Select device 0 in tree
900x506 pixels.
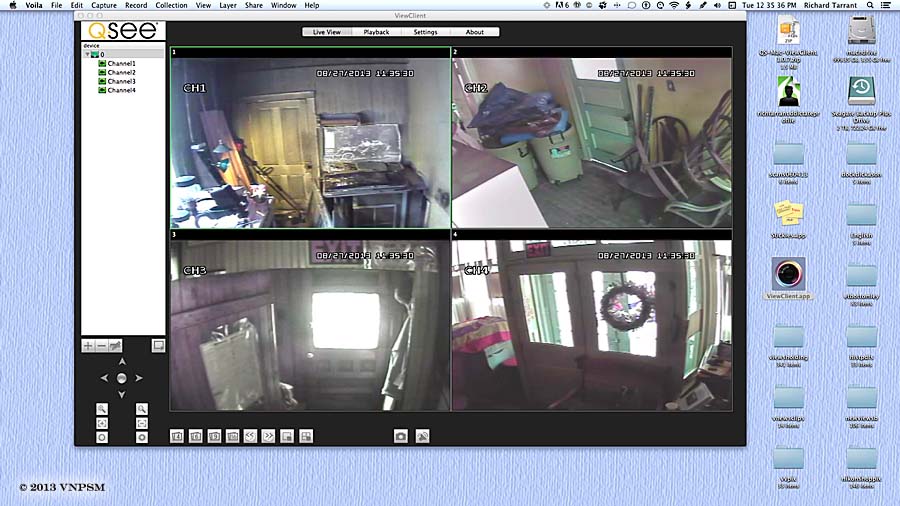pyautogui.click(x=123, y=55)
